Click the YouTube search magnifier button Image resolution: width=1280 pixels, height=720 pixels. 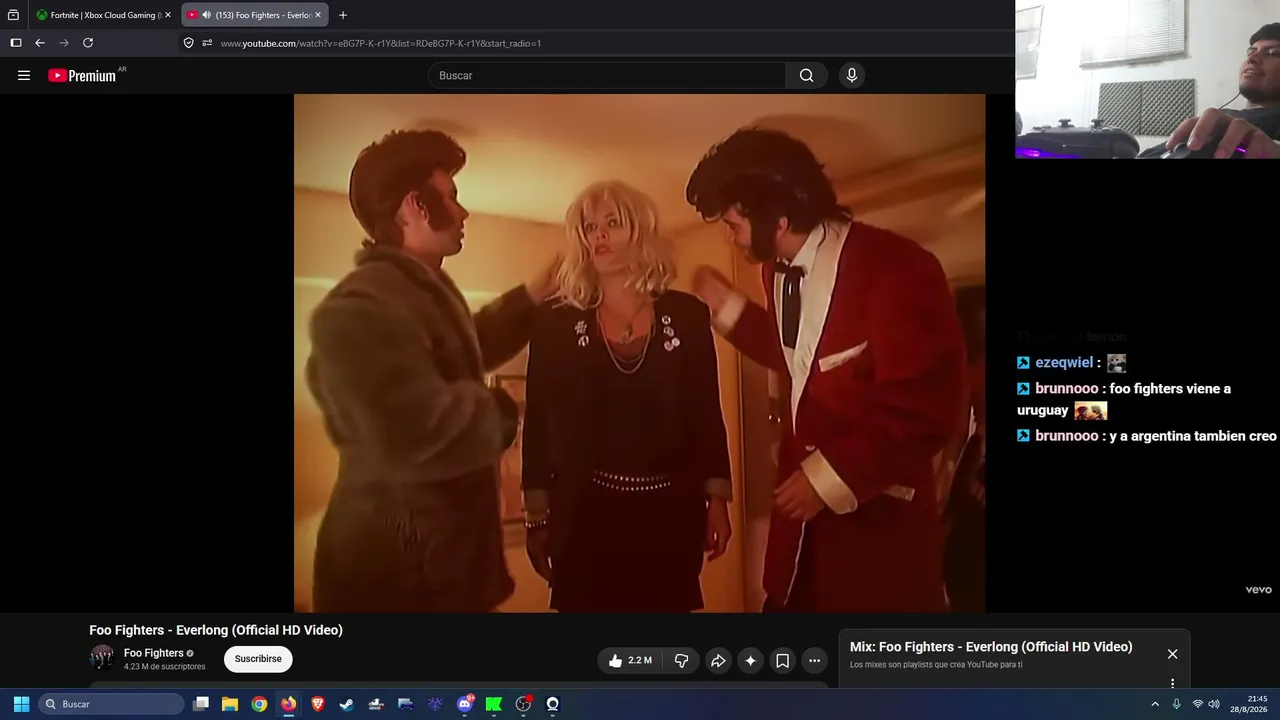point(806,75)
